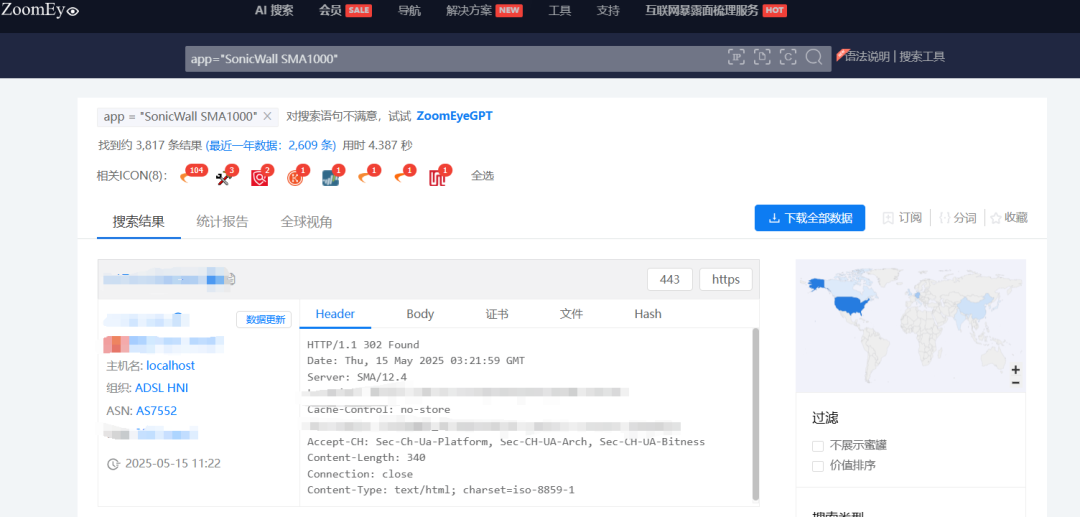Click the Content-Type: text/html line
The height and width of the screenshot is (517, 1080).
(441, 490)
